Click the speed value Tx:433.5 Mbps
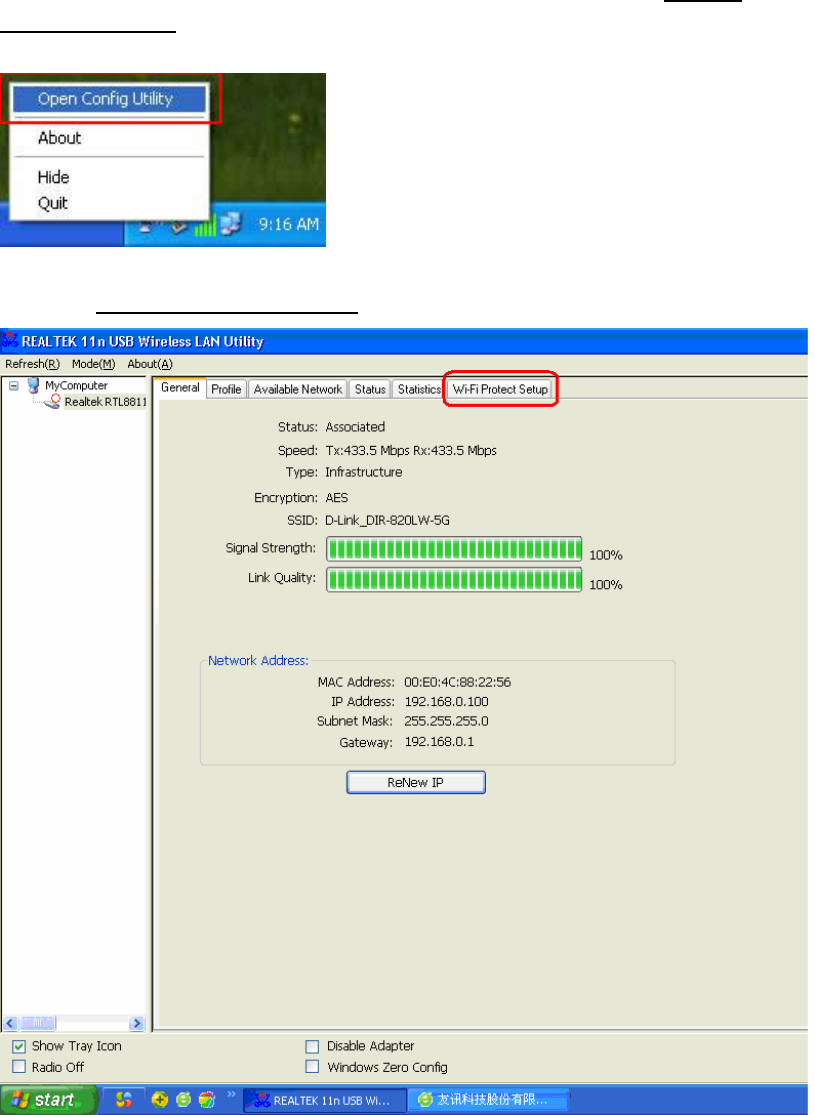This screenshot has height=1115, width=815. click(x=366, y=451)
